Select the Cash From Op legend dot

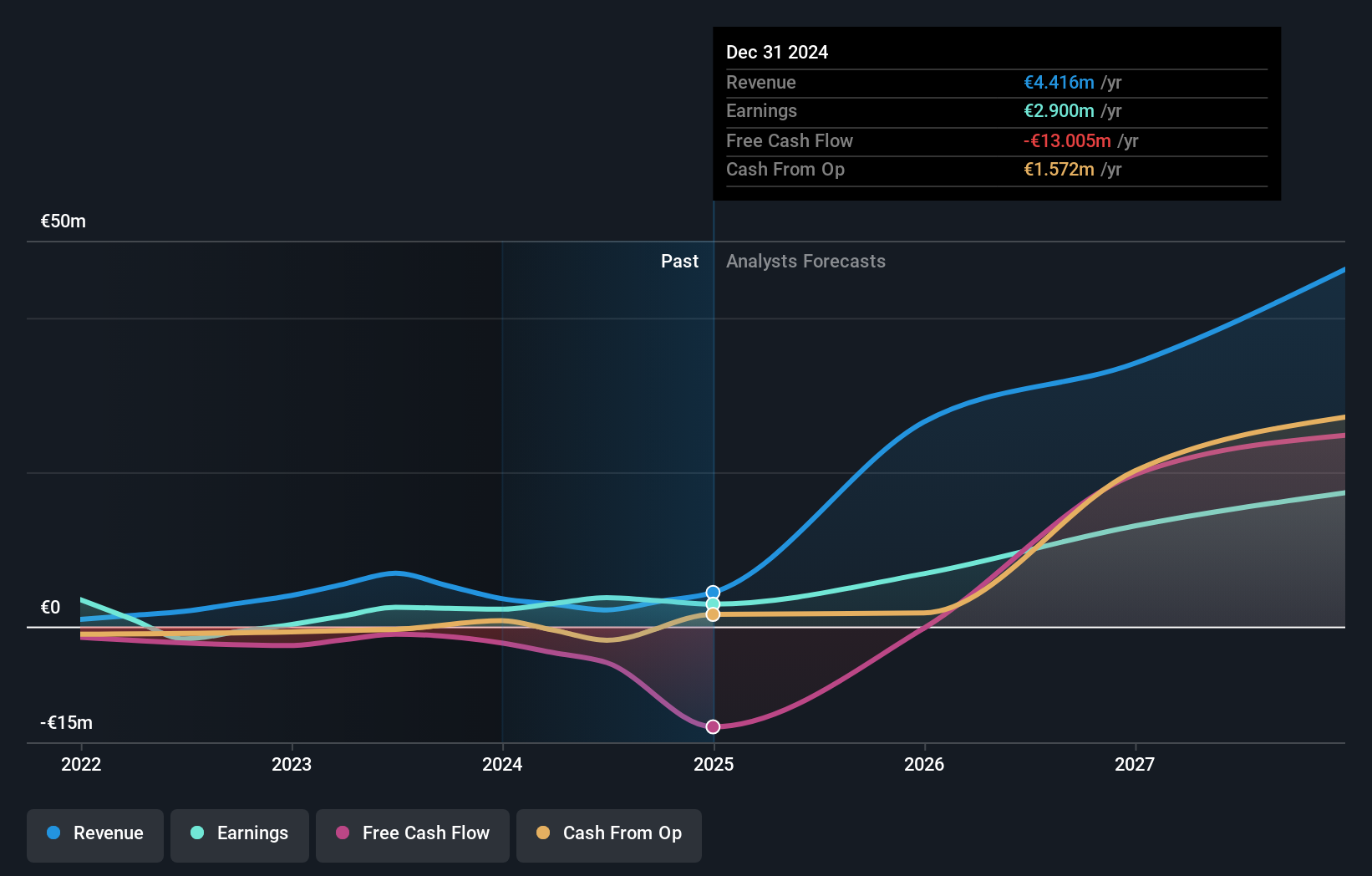click(543, 833)
